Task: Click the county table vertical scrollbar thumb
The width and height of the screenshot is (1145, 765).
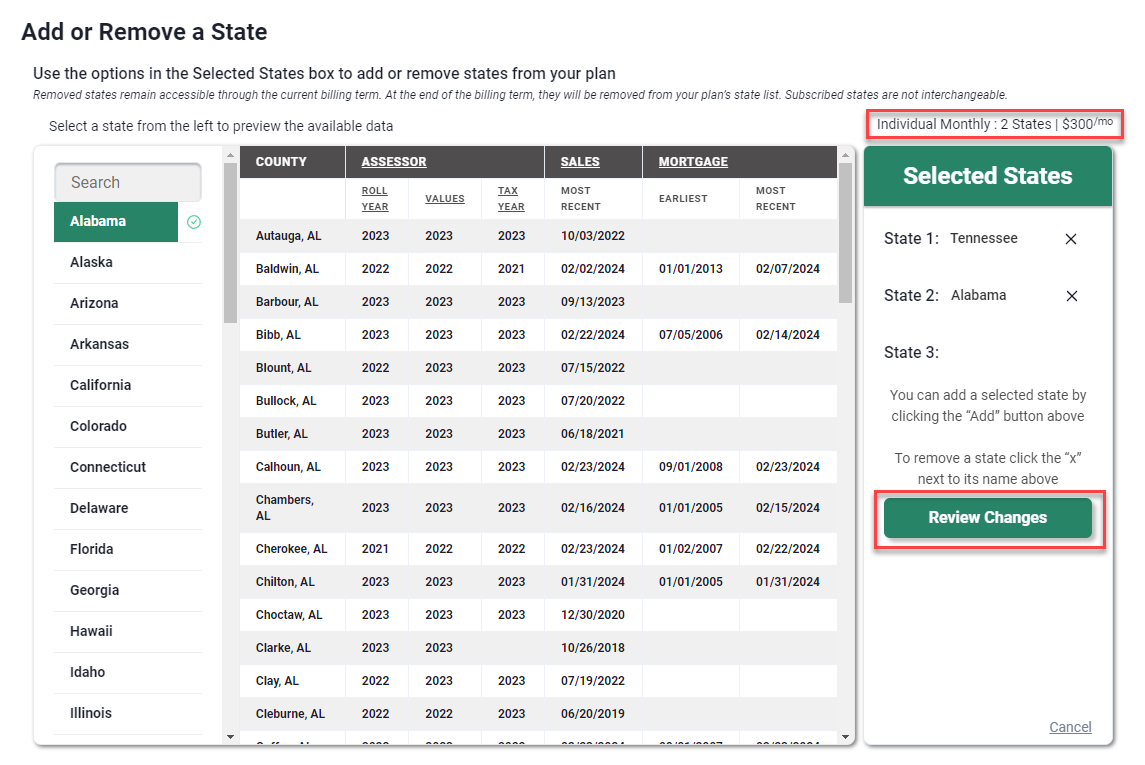Action: tap(845, 232)
